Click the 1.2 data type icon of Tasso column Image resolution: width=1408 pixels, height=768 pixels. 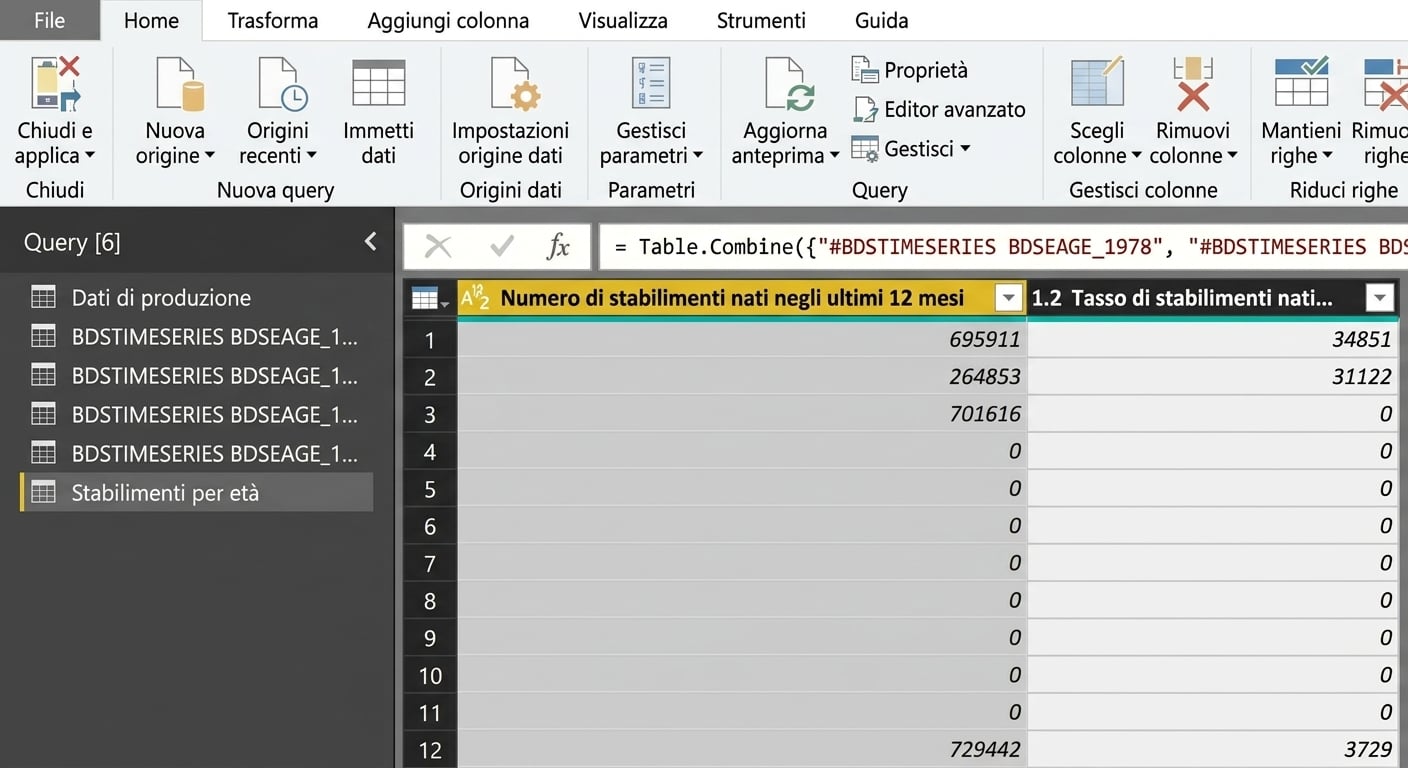[x=1046, y=298]
